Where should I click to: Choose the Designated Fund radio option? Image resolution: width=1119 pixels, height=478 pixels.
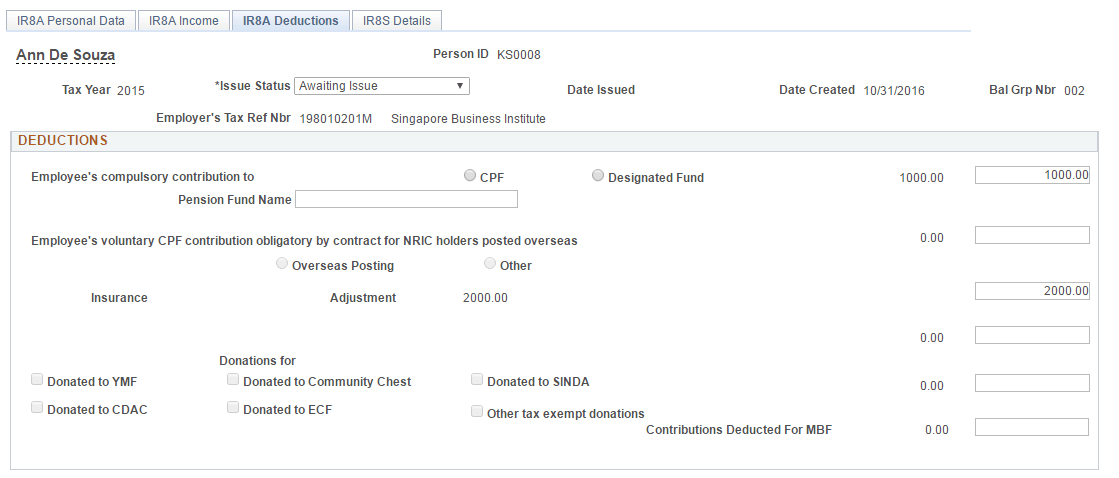[598, 176]
